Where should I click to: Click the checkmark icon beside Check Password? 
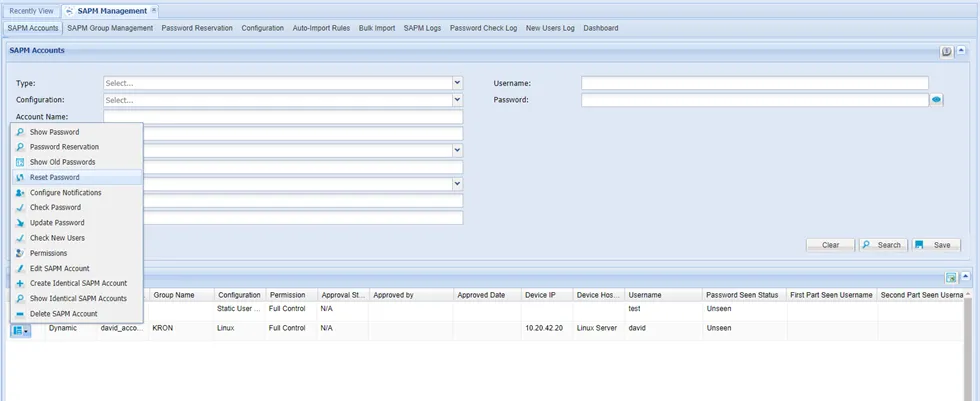[20, 208]
